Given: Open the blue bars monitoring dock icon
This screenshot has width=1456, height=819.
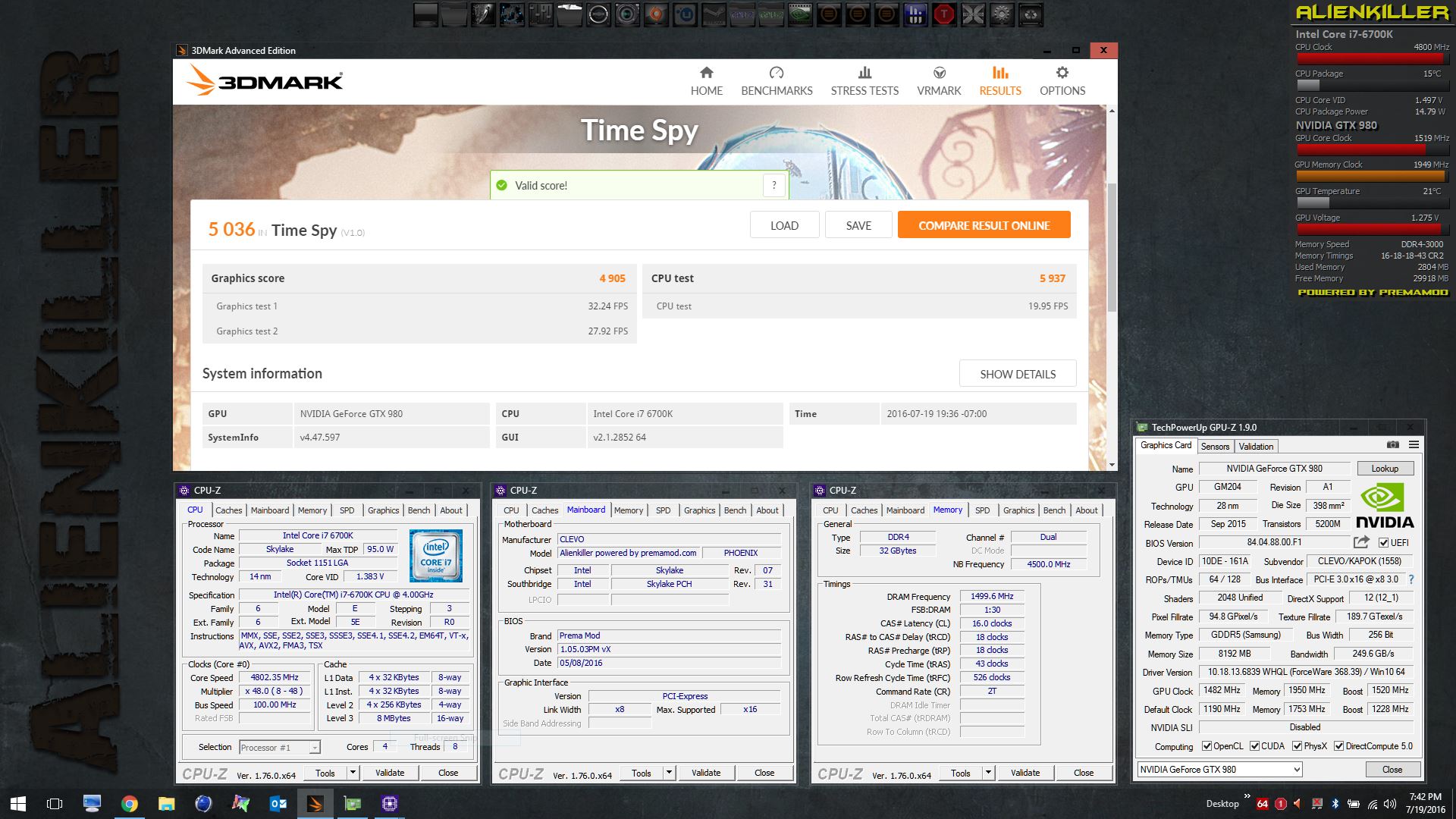Looking at the screenshot, I should (915, 14).
